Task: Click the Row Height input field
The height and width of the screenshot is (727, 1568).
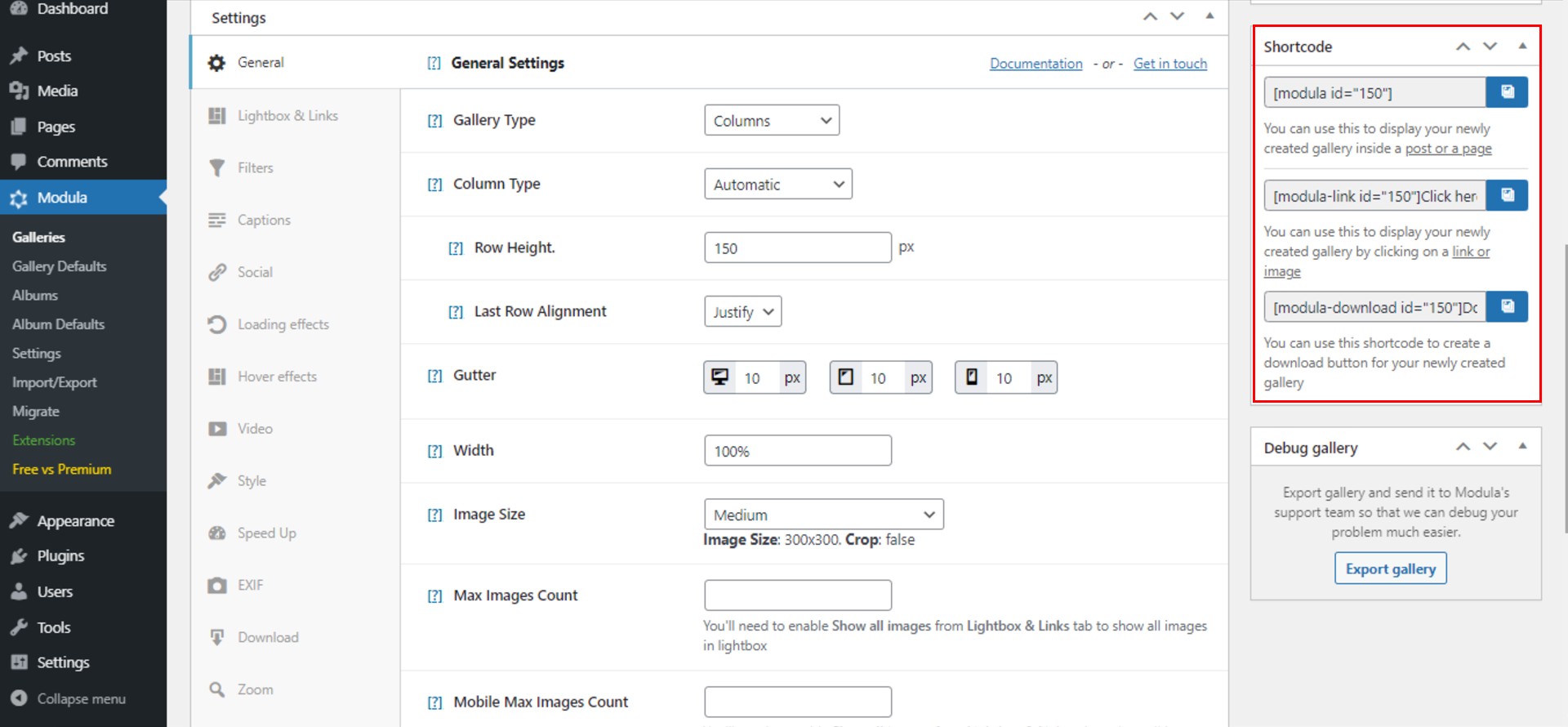Action: (x=797, y=248)
